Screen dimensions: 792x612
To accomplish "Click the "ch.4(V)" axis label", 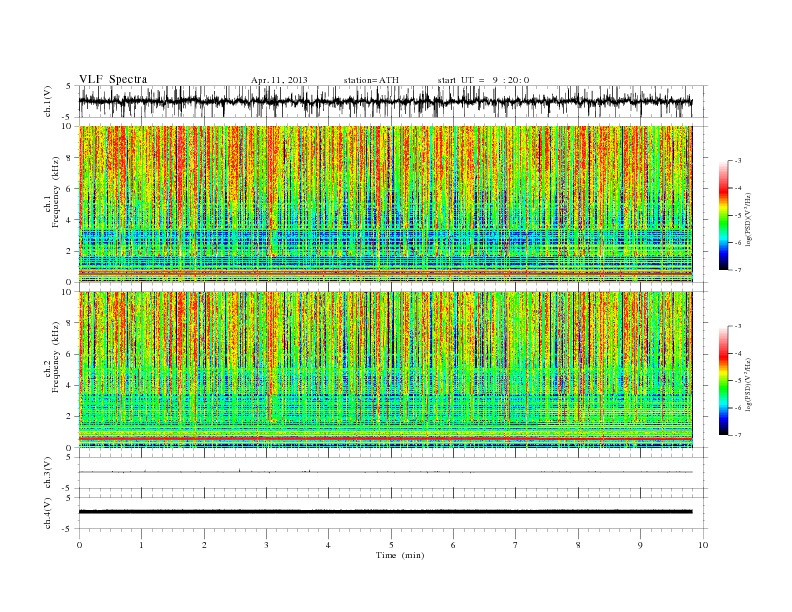I will (x=48, y=513).
